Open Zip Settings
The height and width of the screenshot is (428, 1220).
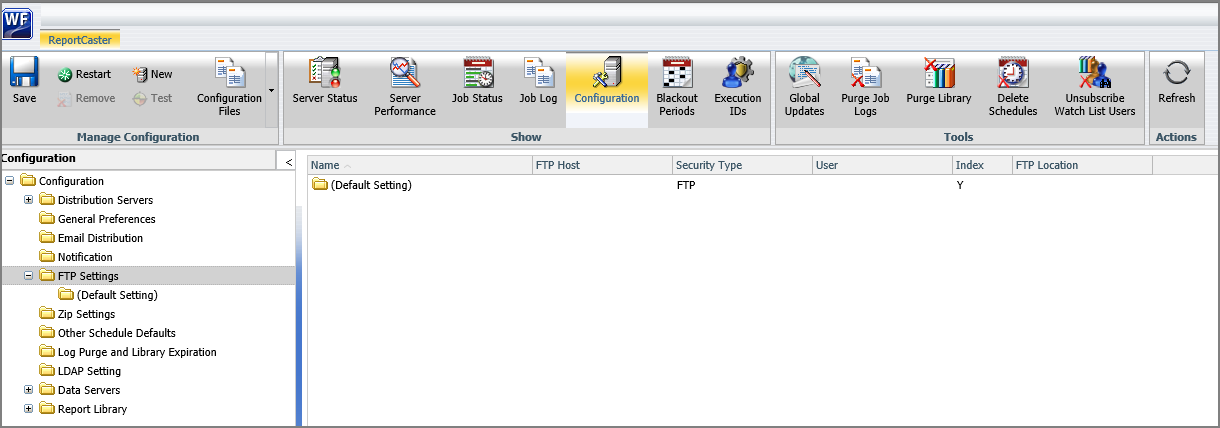click(x=77, y=314)
